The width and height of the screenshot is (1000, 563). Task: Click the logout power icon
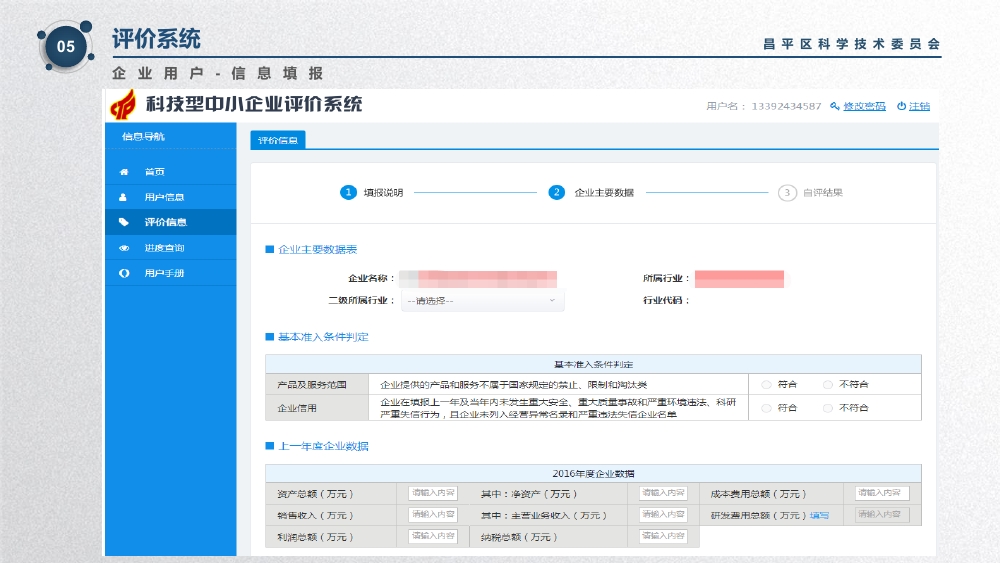(x=901, y=106)
